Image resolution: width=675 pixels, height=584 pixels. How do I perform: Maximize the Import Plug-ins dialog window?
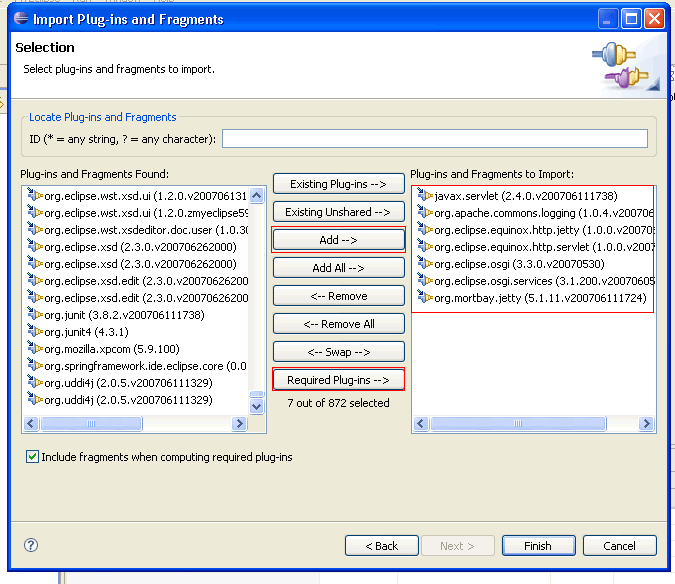pos(631,19)
